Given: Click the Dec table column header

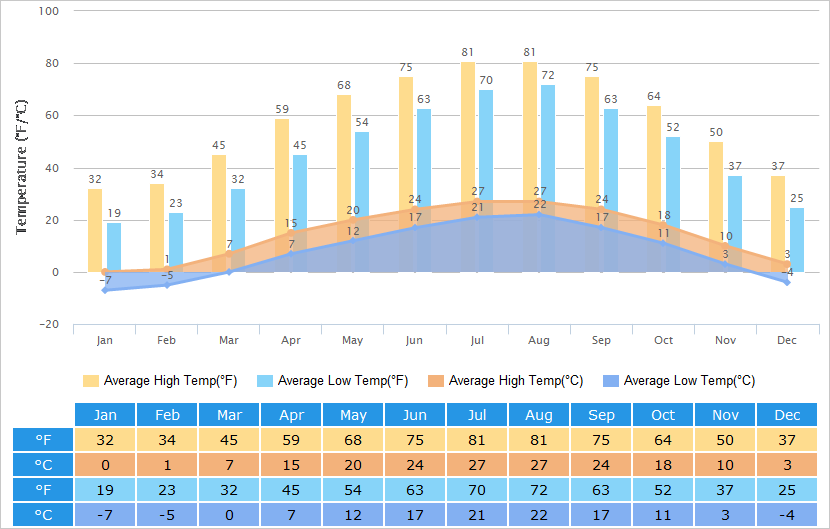Looking at the screenshot, I should point(787,415).
